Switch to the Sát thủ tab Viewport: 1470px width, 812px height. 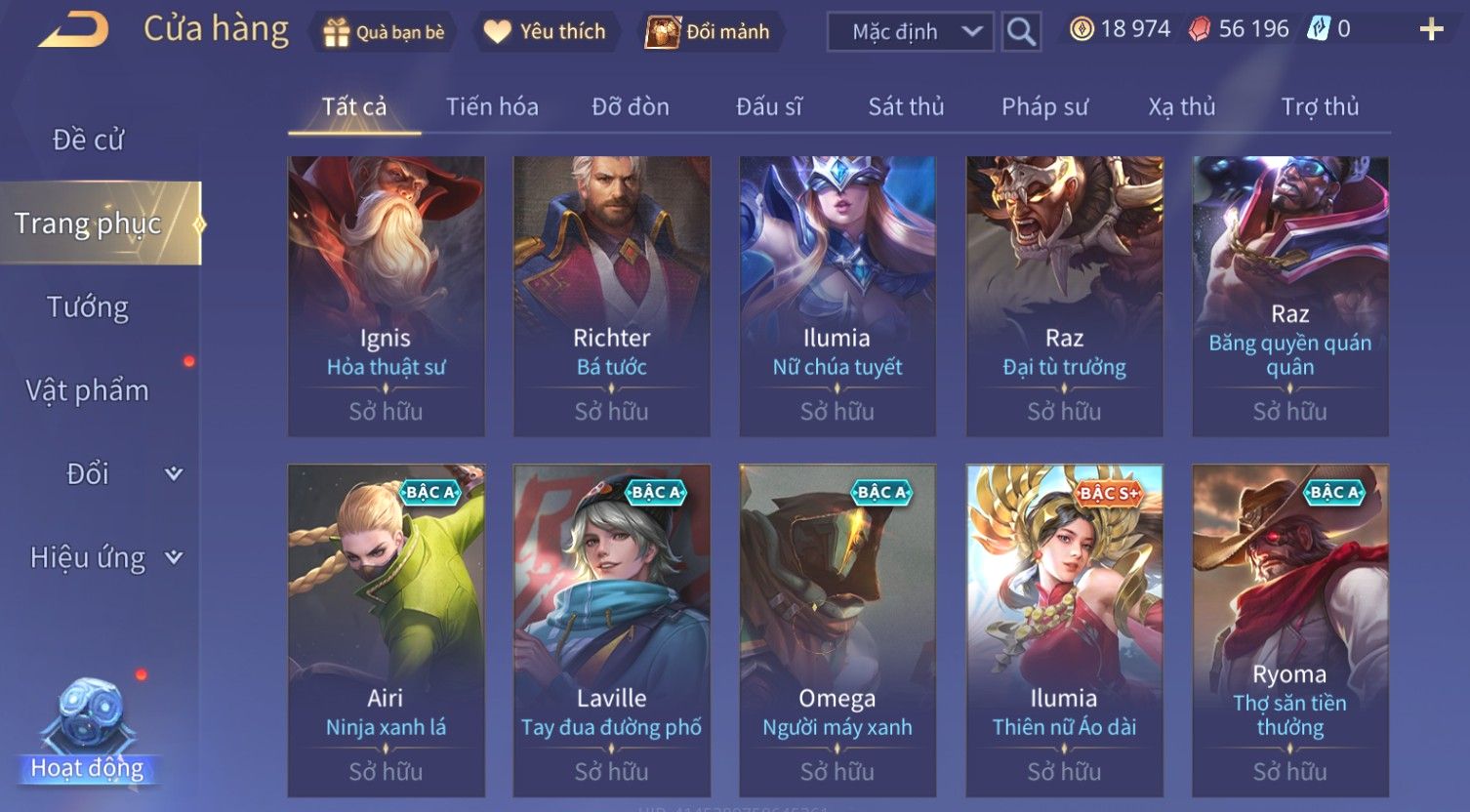[x=906, y=106]
